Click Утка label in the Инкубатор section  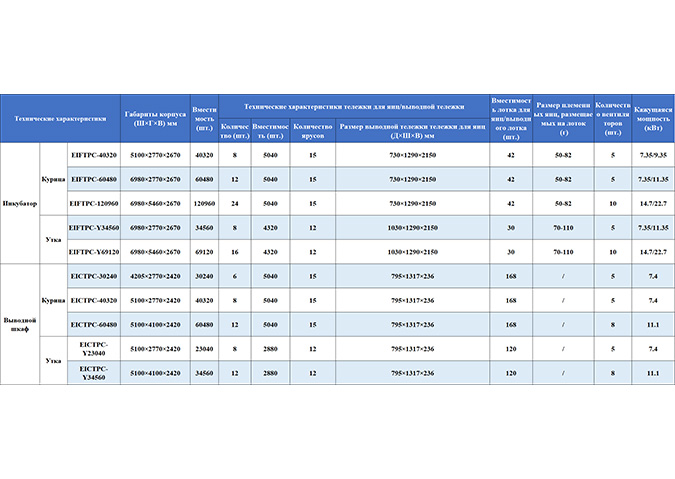pyautogui.click(x=53, y=240)
